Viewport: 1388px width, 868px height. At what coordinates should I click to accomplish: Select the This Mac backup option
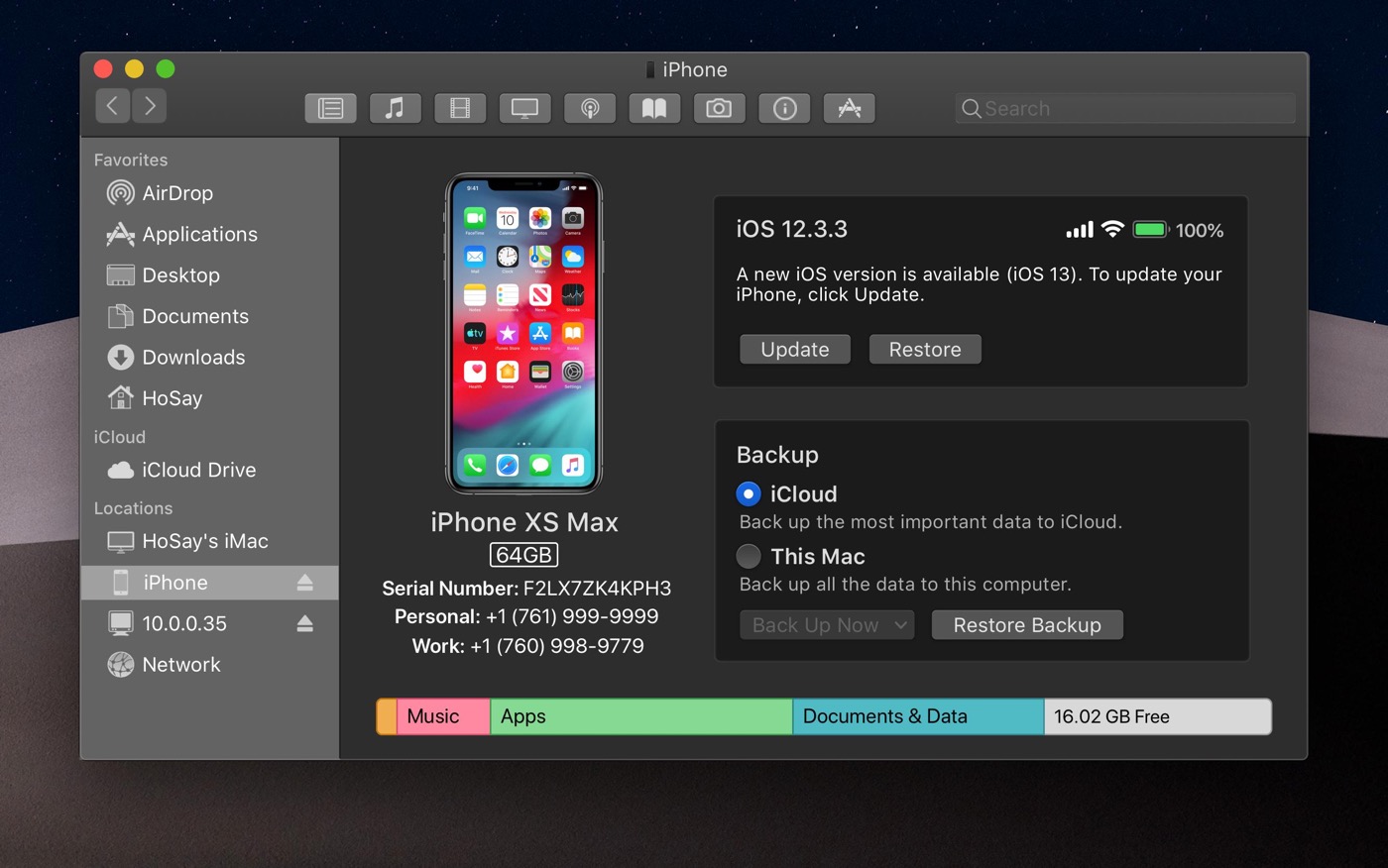[749, 556]
